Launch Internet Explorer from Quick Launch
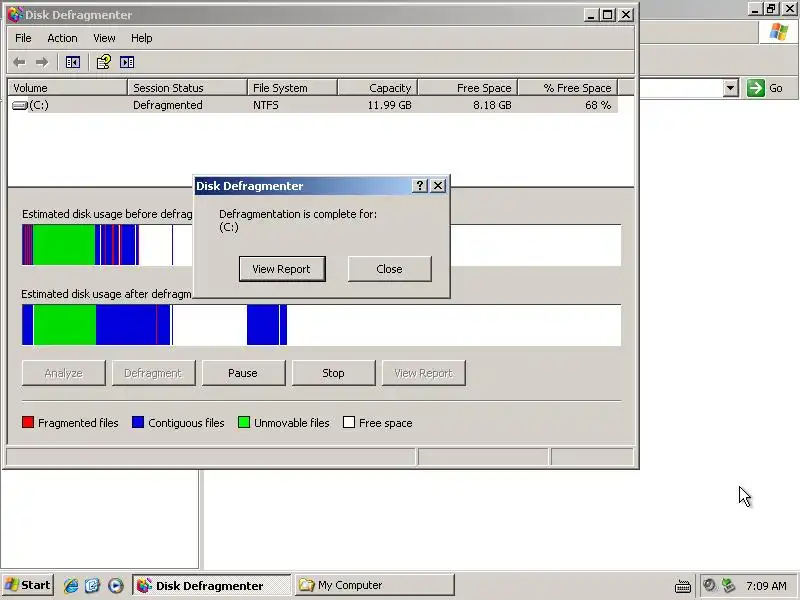Viewport: 800px width, 600px height. pos(71,585)
